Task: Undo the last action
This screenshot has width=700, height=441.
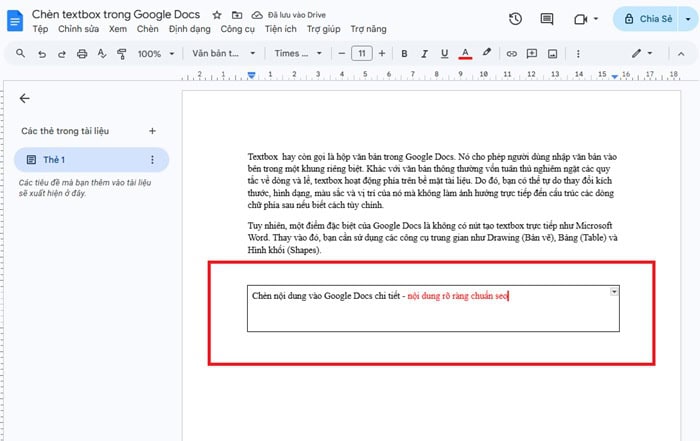Action: coord(42,54)
